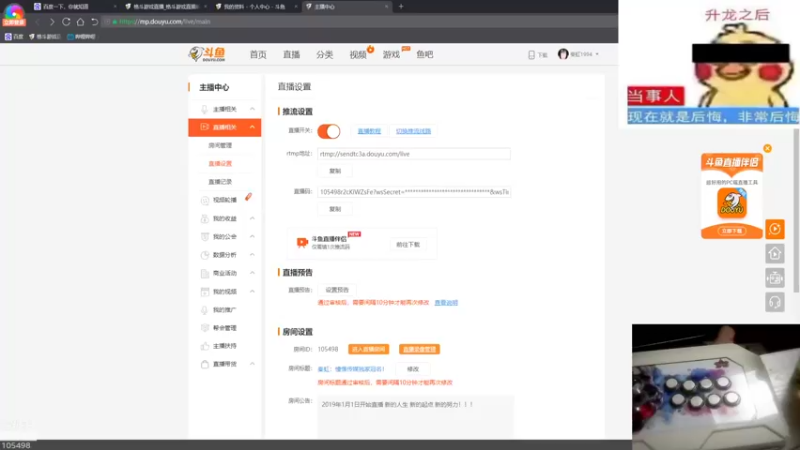The height and width of the screenshot is (450, 800).
Task: Switch to the 百度一下 browser tab
Action: click(74, 7)
